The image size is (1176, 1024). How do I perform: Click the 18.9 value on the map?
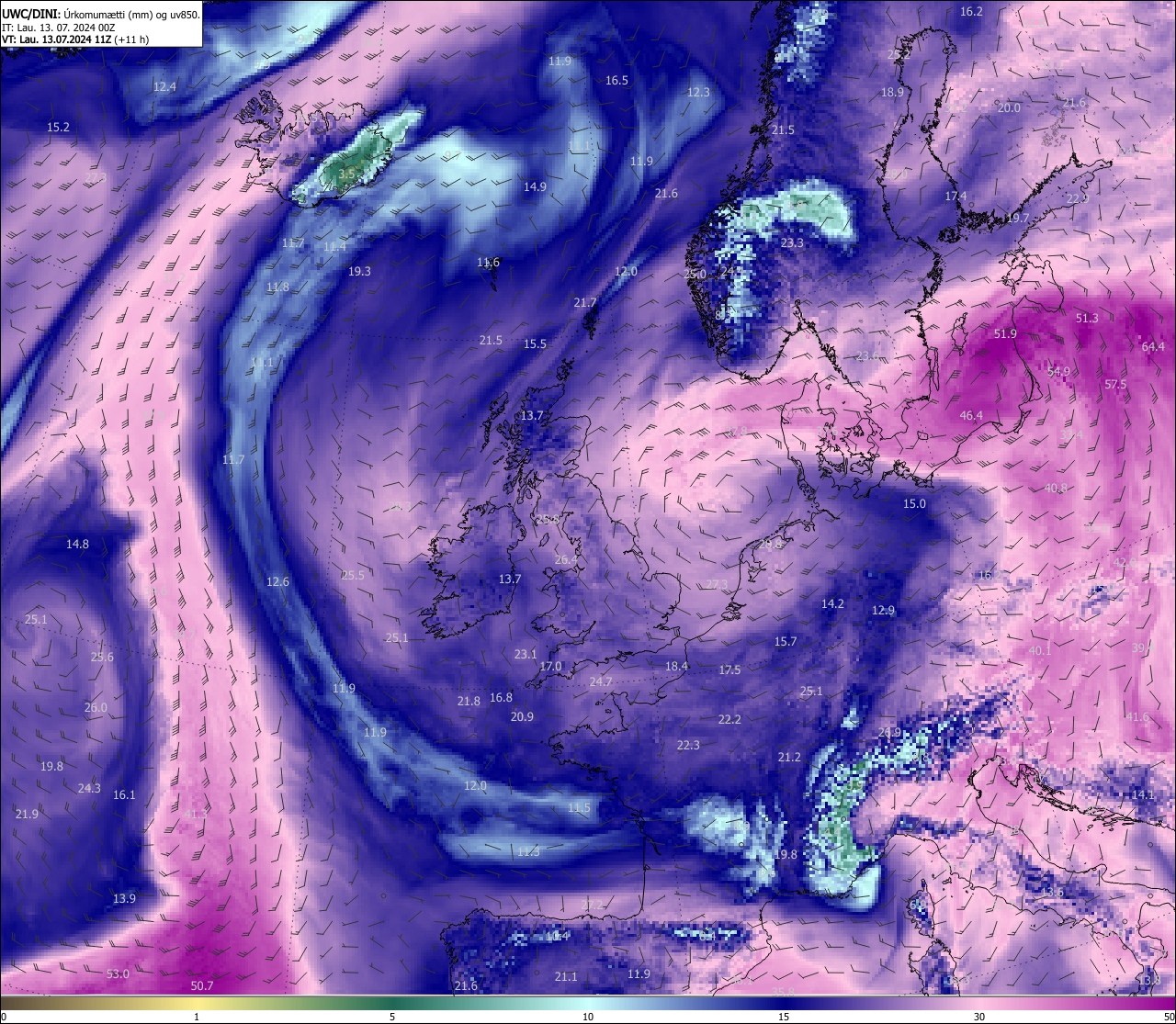[892, 92]
